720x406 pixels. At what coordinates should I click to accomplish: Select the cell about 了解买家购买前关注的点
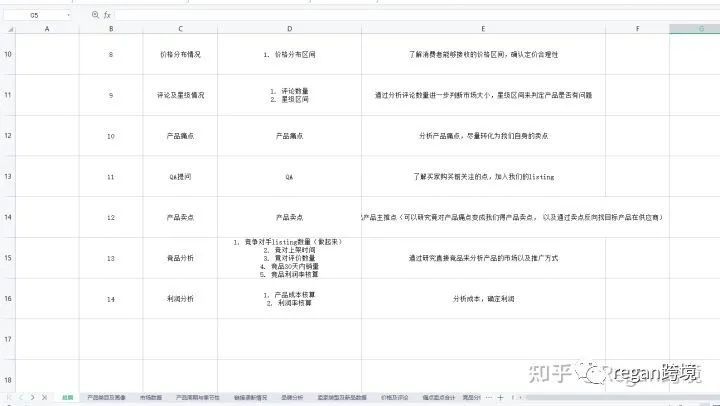point(484,176)
